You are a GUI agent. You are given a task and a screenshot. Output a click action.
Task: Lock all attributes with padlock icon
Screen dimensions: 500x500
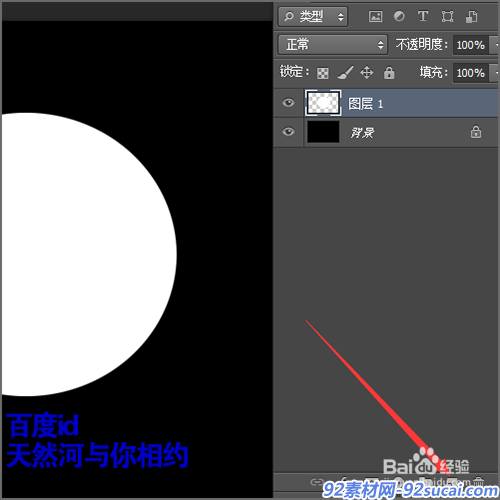pos(389,72)
